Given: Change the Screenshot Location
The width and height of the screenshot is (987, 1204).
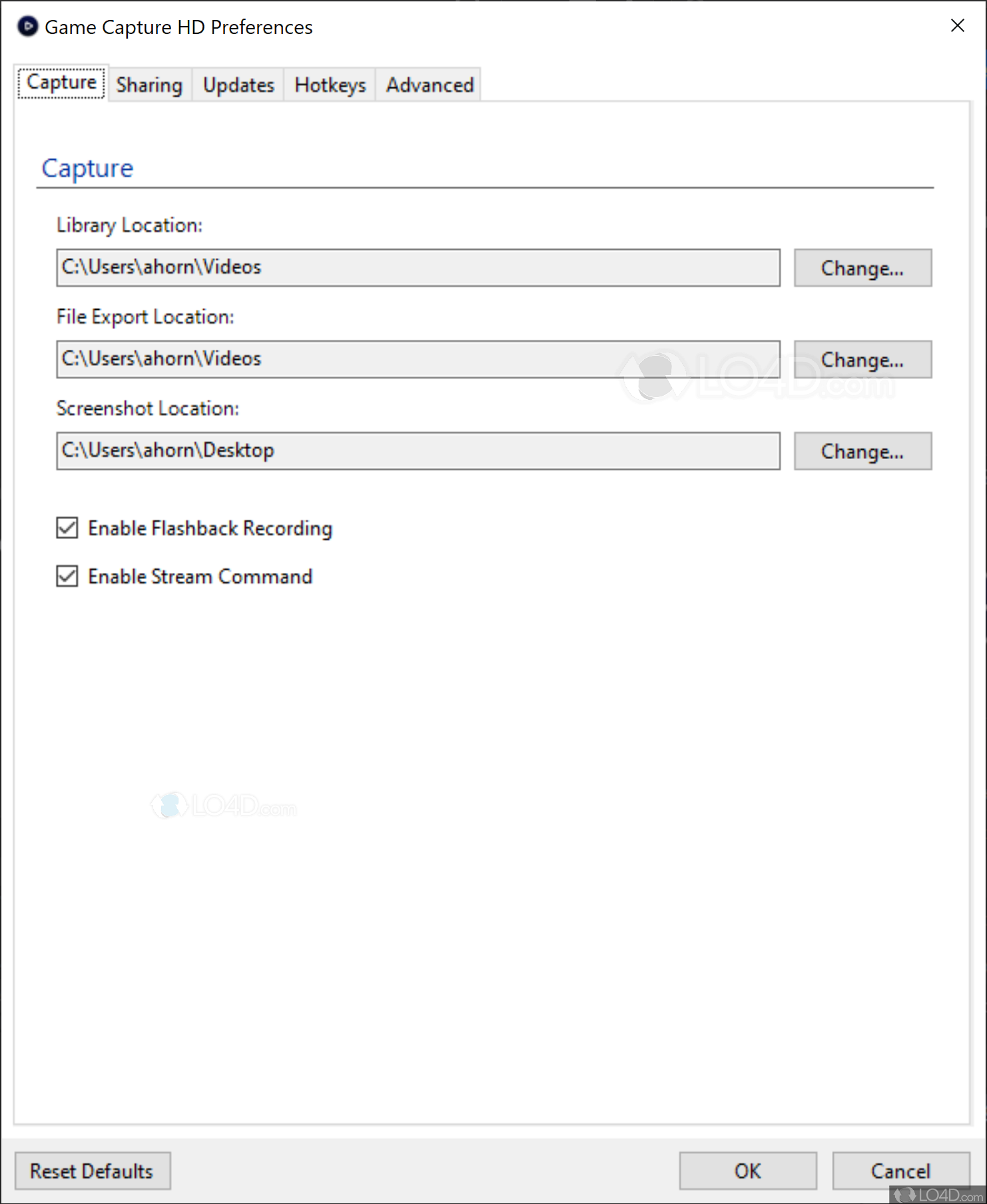Looking at the screenshot, I should (x=862, y=451).
